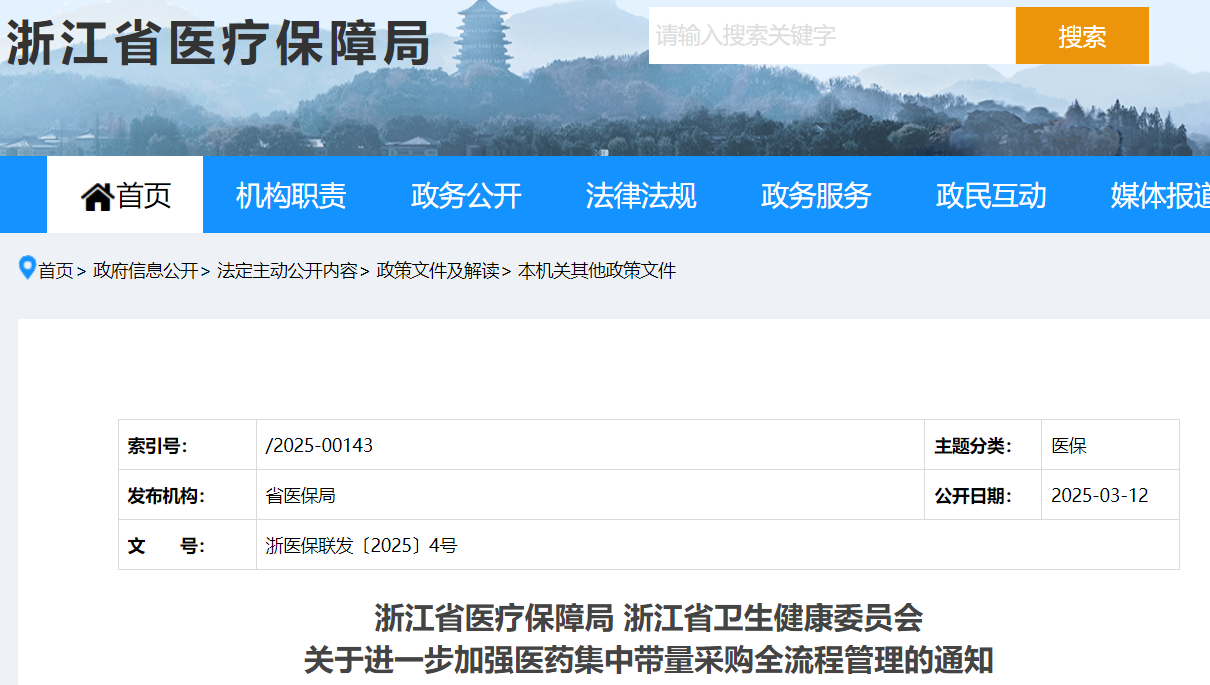
Task: Select the 主题分类 label cell
Action: pos(983,445)
